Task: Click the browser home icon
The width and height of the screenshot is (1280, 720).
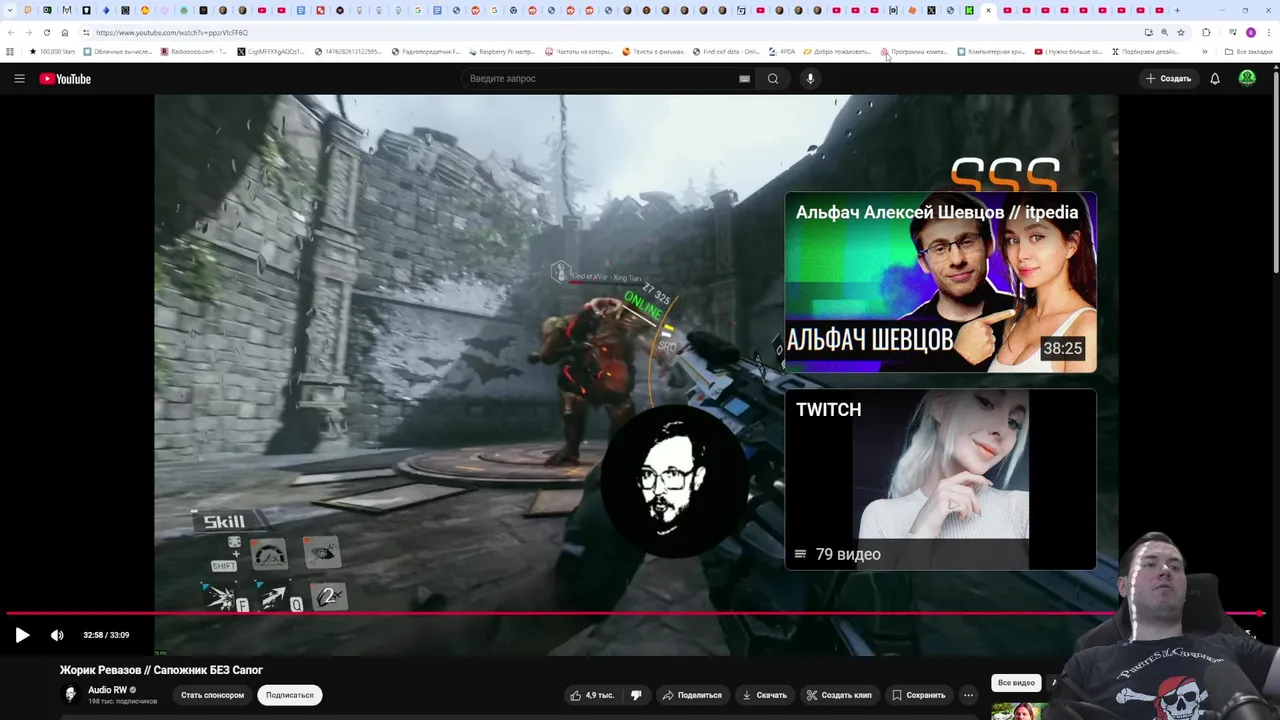Action: 65,32
